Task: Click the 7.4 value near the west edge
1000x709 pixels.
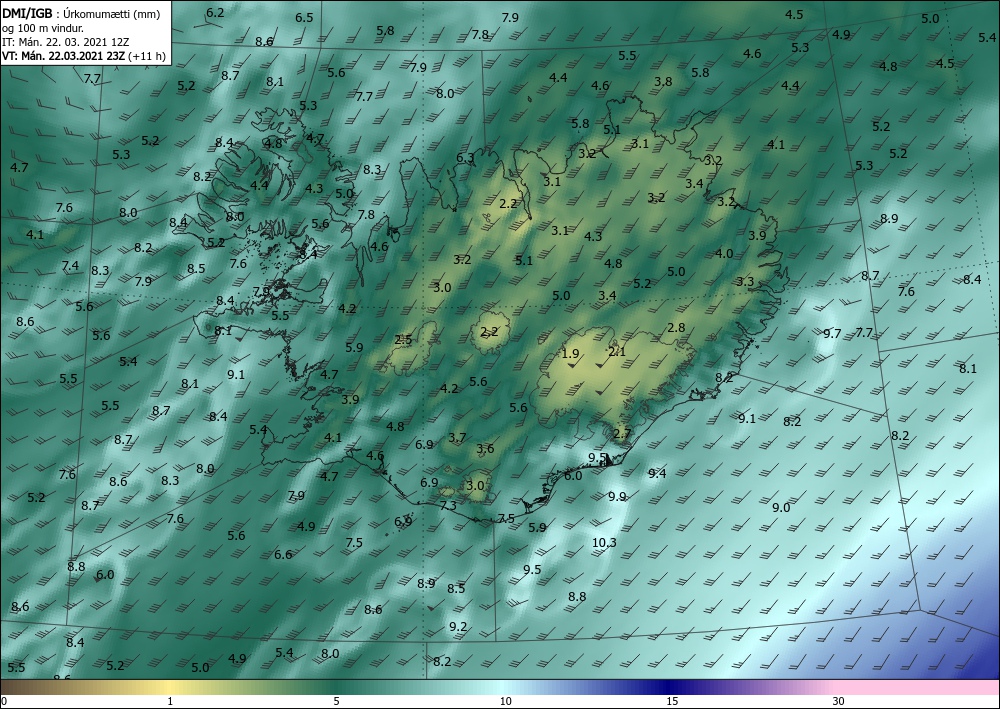Action: tap(70, 265)
